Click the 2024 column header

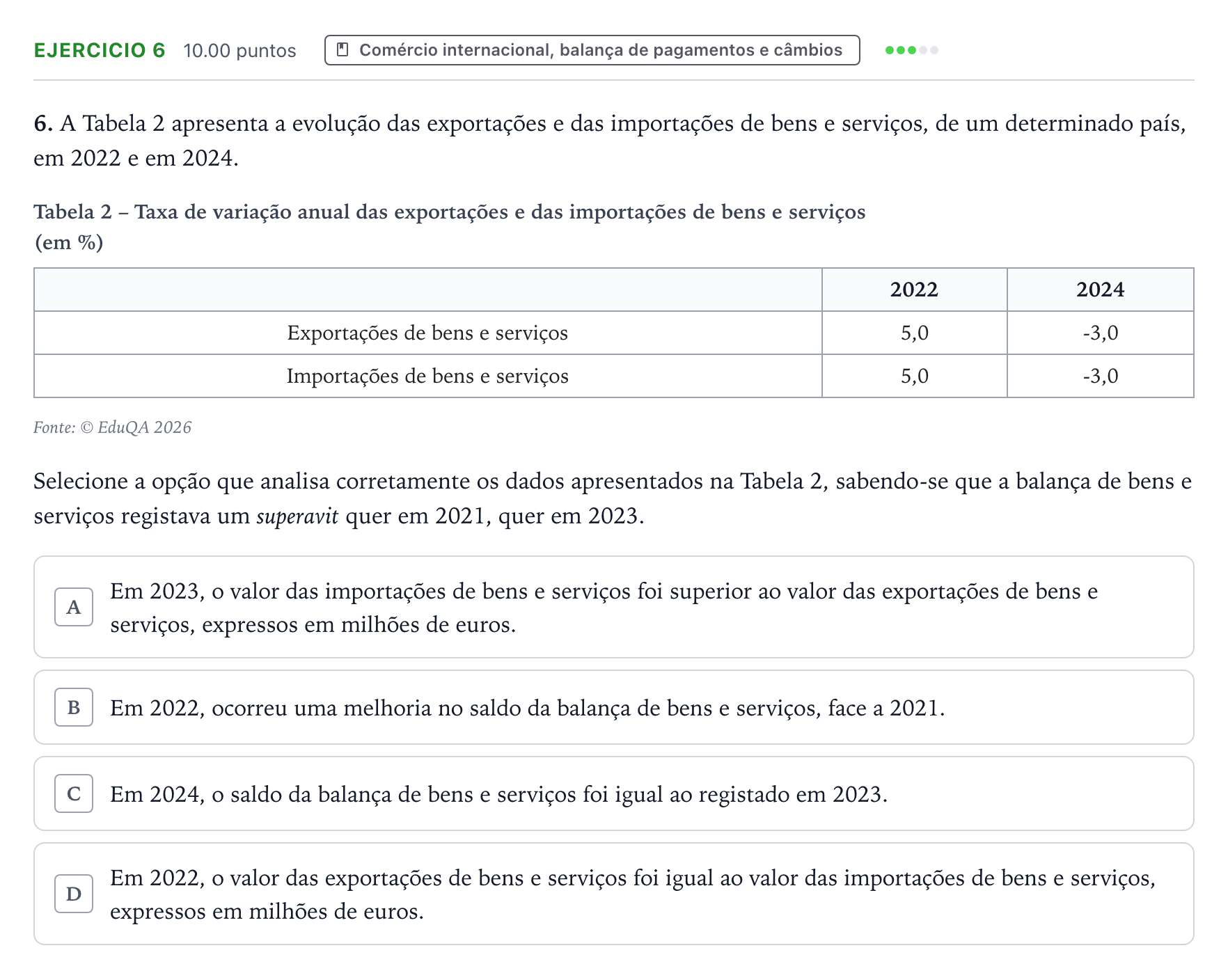pos(1100,290)
